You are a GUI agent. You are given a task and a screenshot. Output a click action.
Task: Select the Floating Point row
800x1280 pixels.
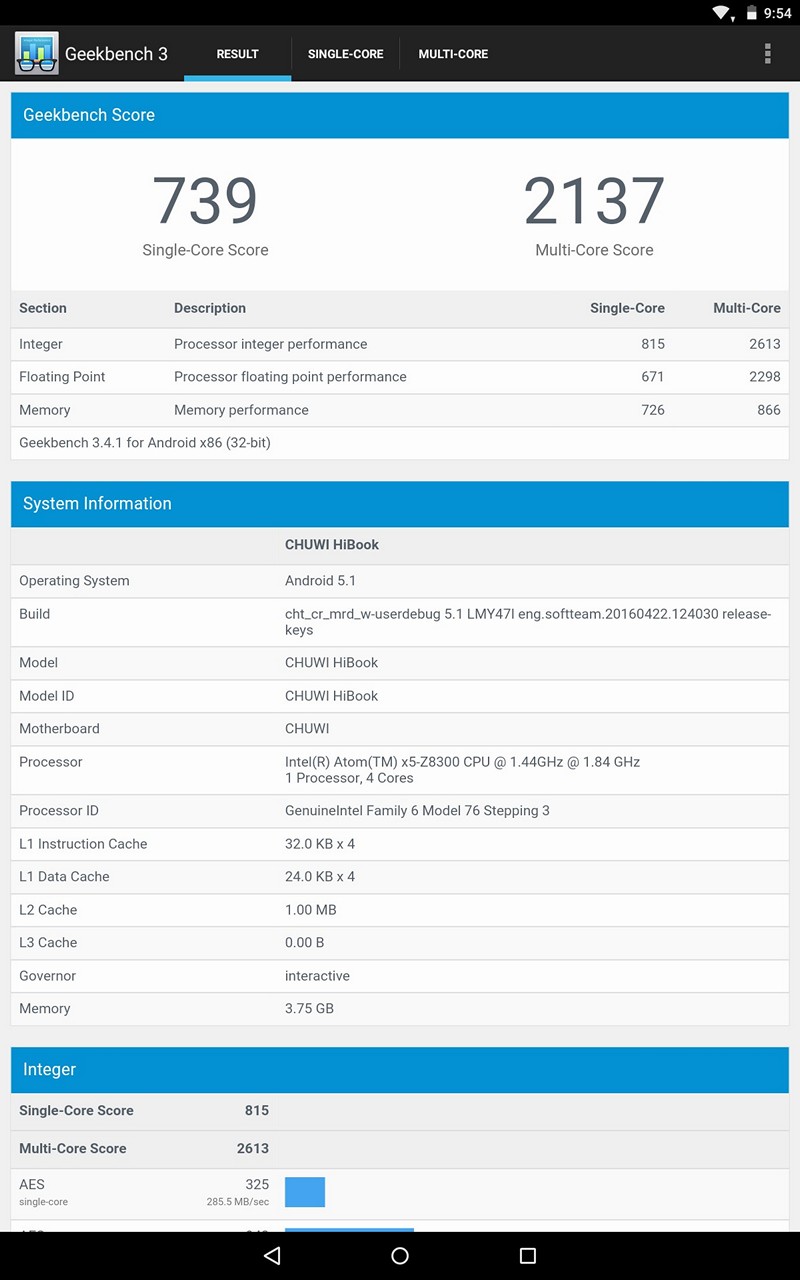pos(400,377)
